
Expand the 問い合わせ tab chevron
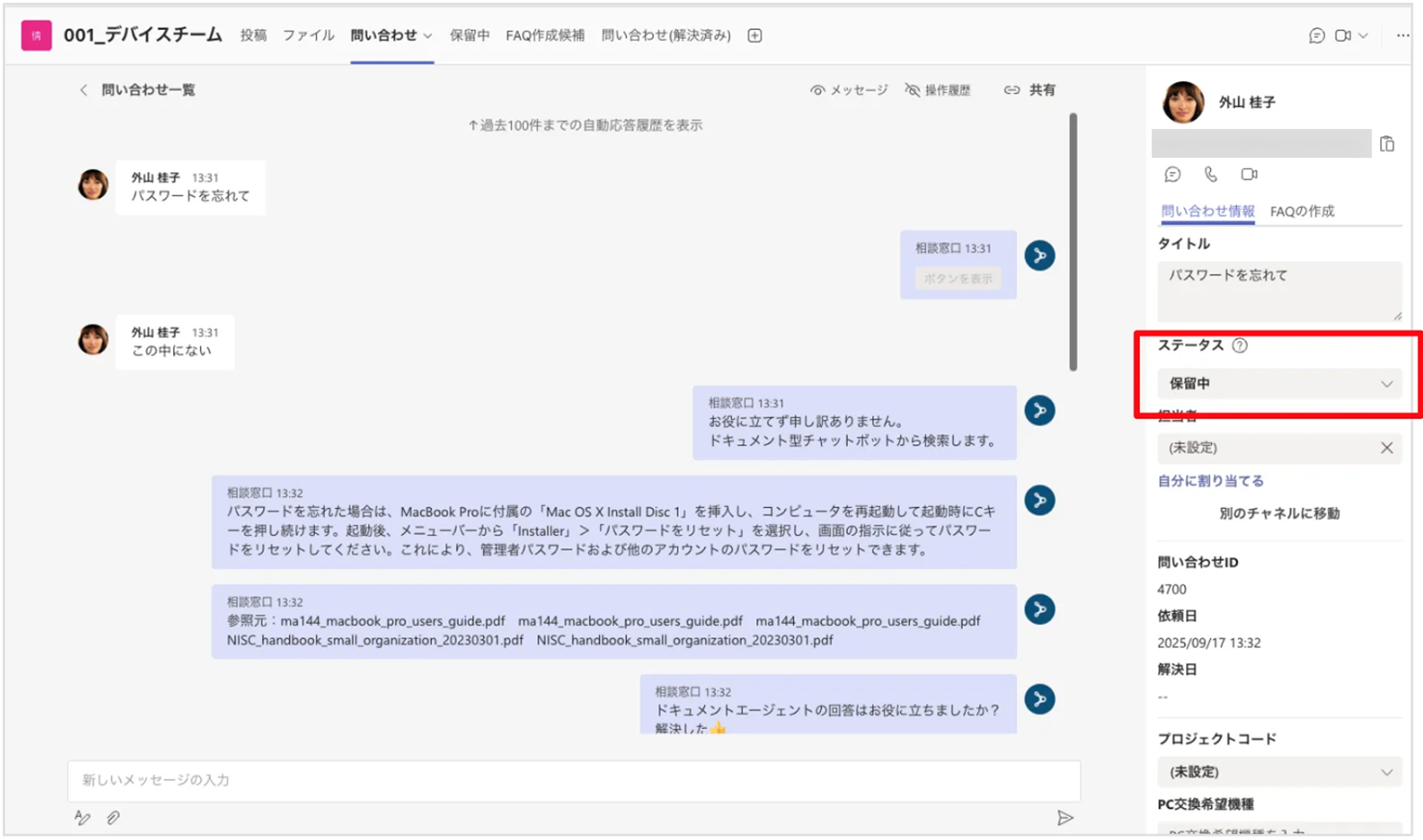point(428,36)
